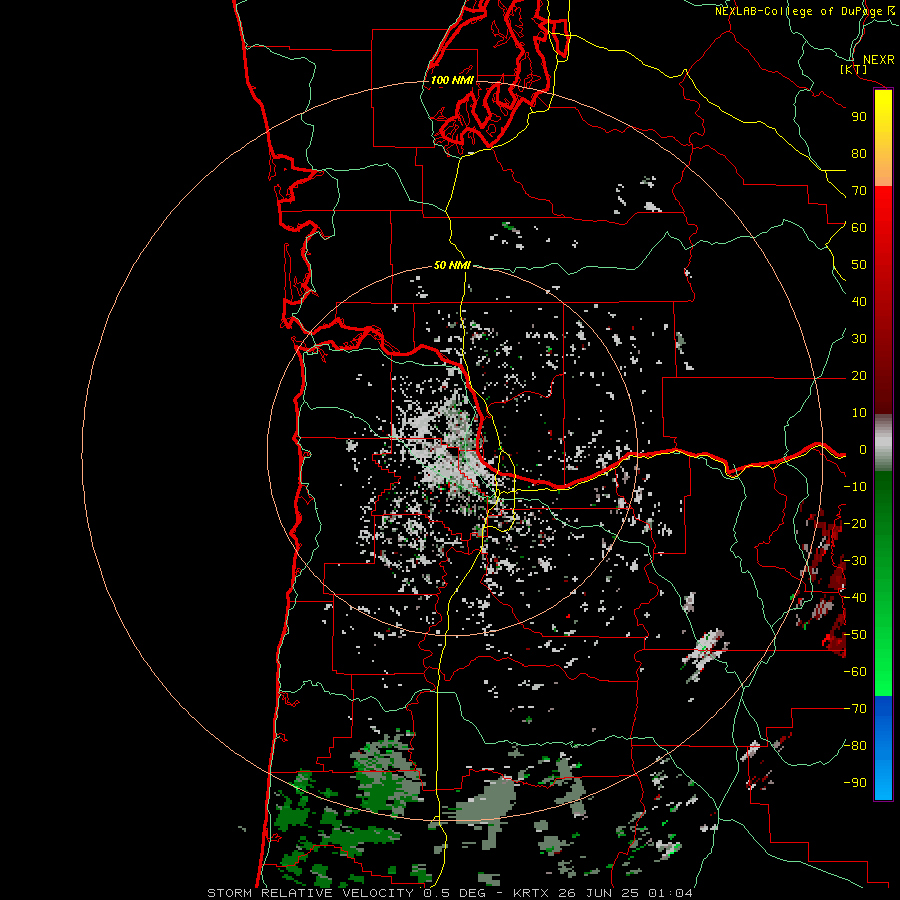
Task: Click the 60 value on the velocity scale
Action: click(x=859, y=228)
